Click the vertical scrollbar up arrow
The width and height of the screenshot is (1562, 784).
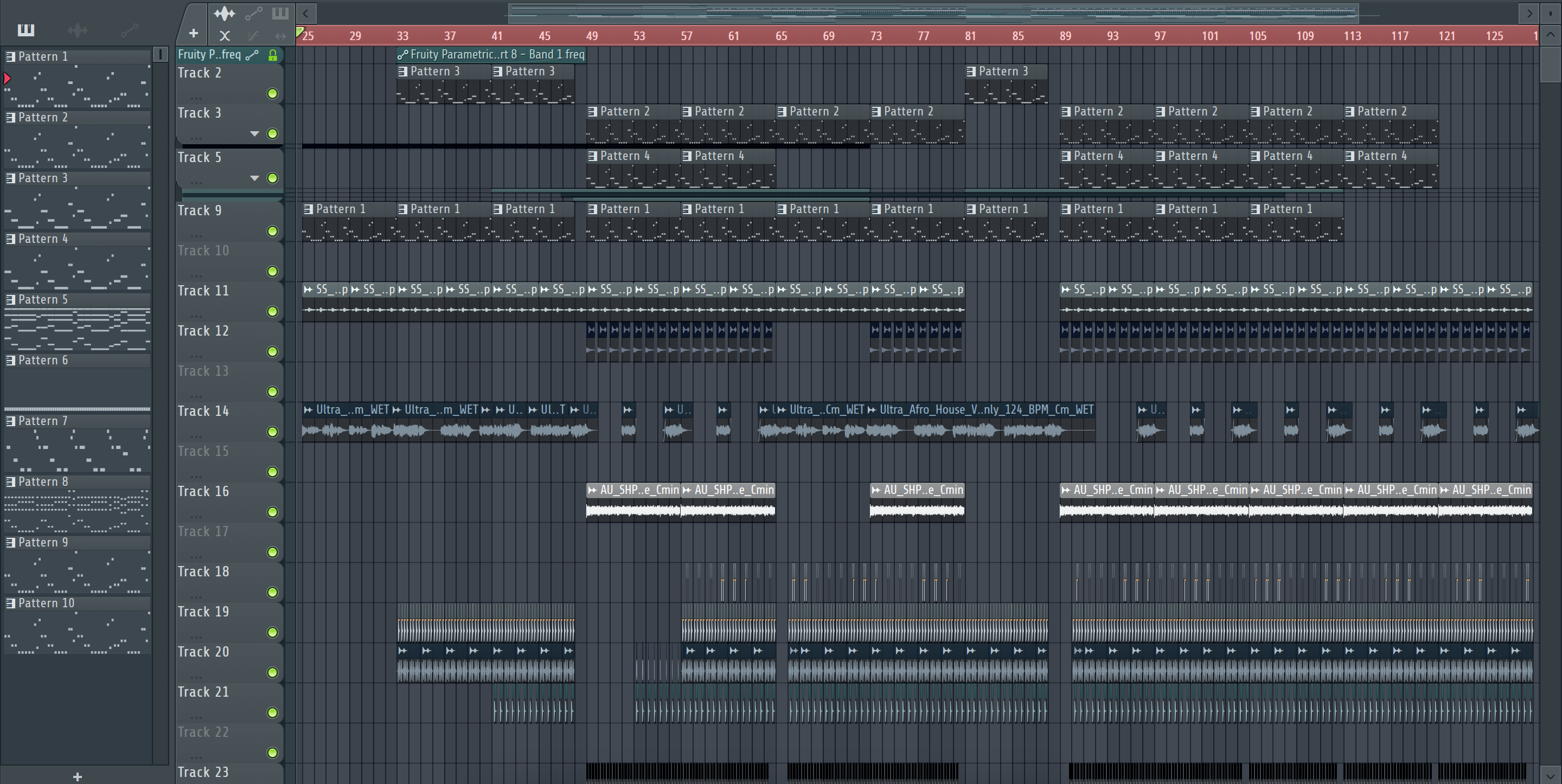(1551, 35)
